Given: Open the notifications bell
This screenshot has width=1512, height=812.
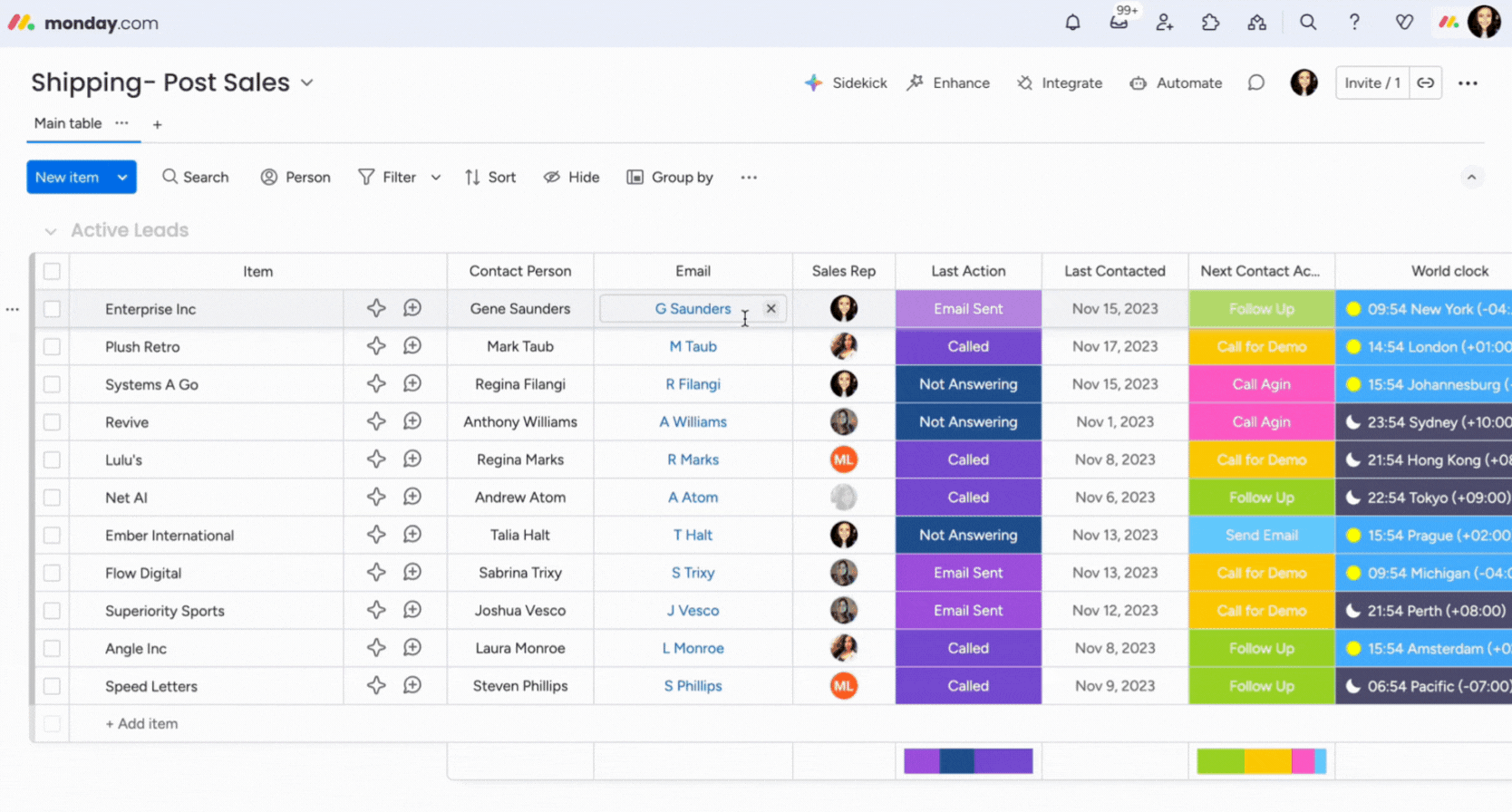Looking at the screenshot, I should pos(1072,23).
